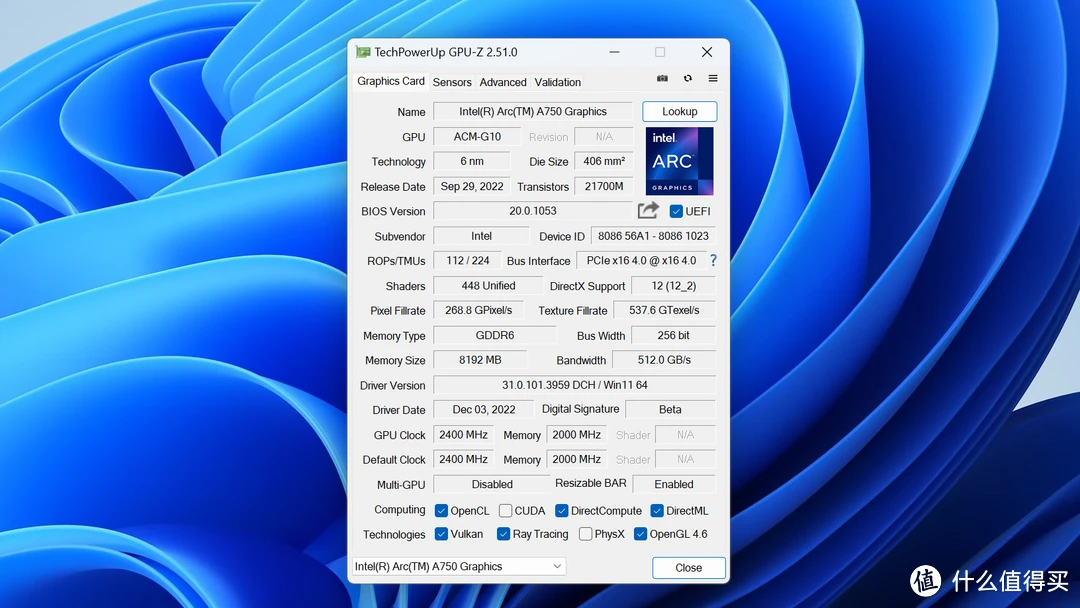Switch to the Sensors tab
The height and width of the screenshot is (608, 1080).
pyautogui.click(x=452, y=82)
